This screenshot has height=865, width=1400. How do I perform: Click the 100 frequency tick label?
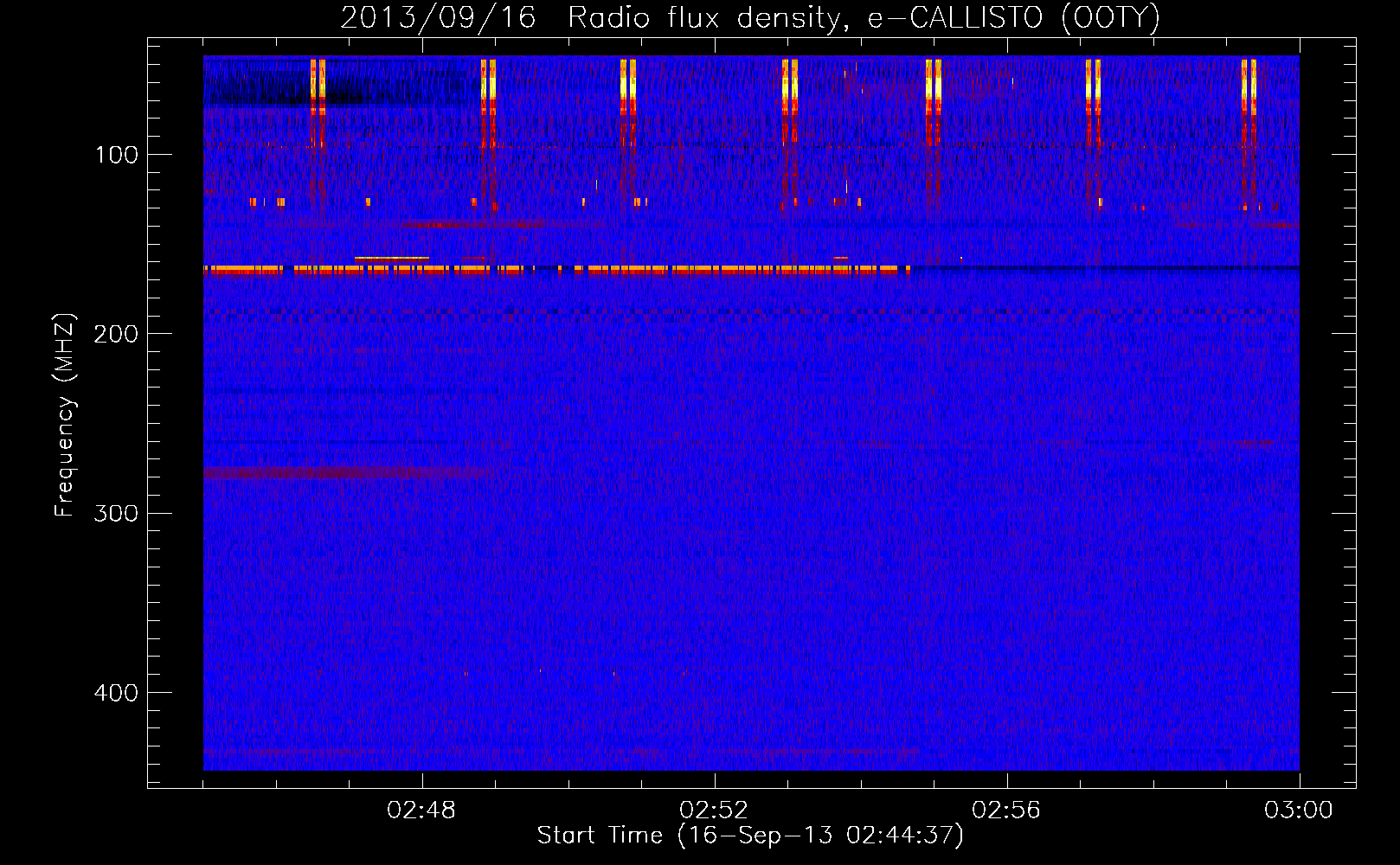pos(117,155)
